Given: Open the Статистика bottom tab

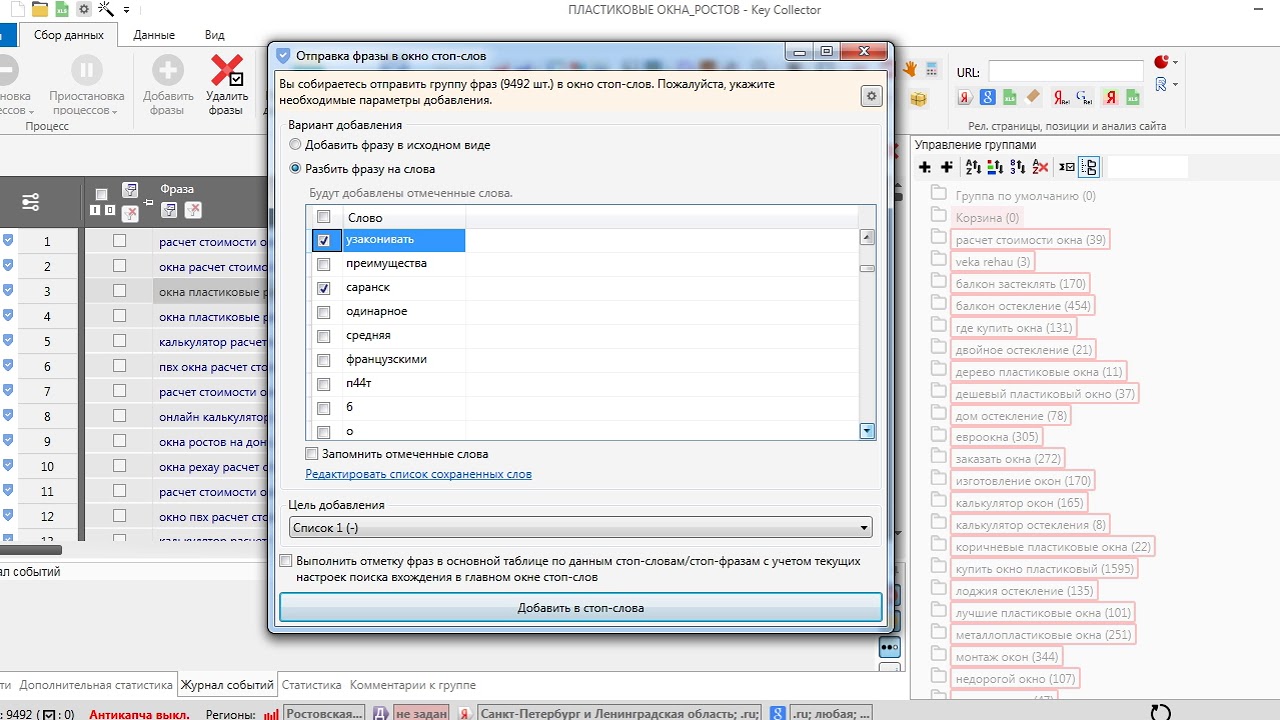Looking at the screenshot, I should pos(311,685).
